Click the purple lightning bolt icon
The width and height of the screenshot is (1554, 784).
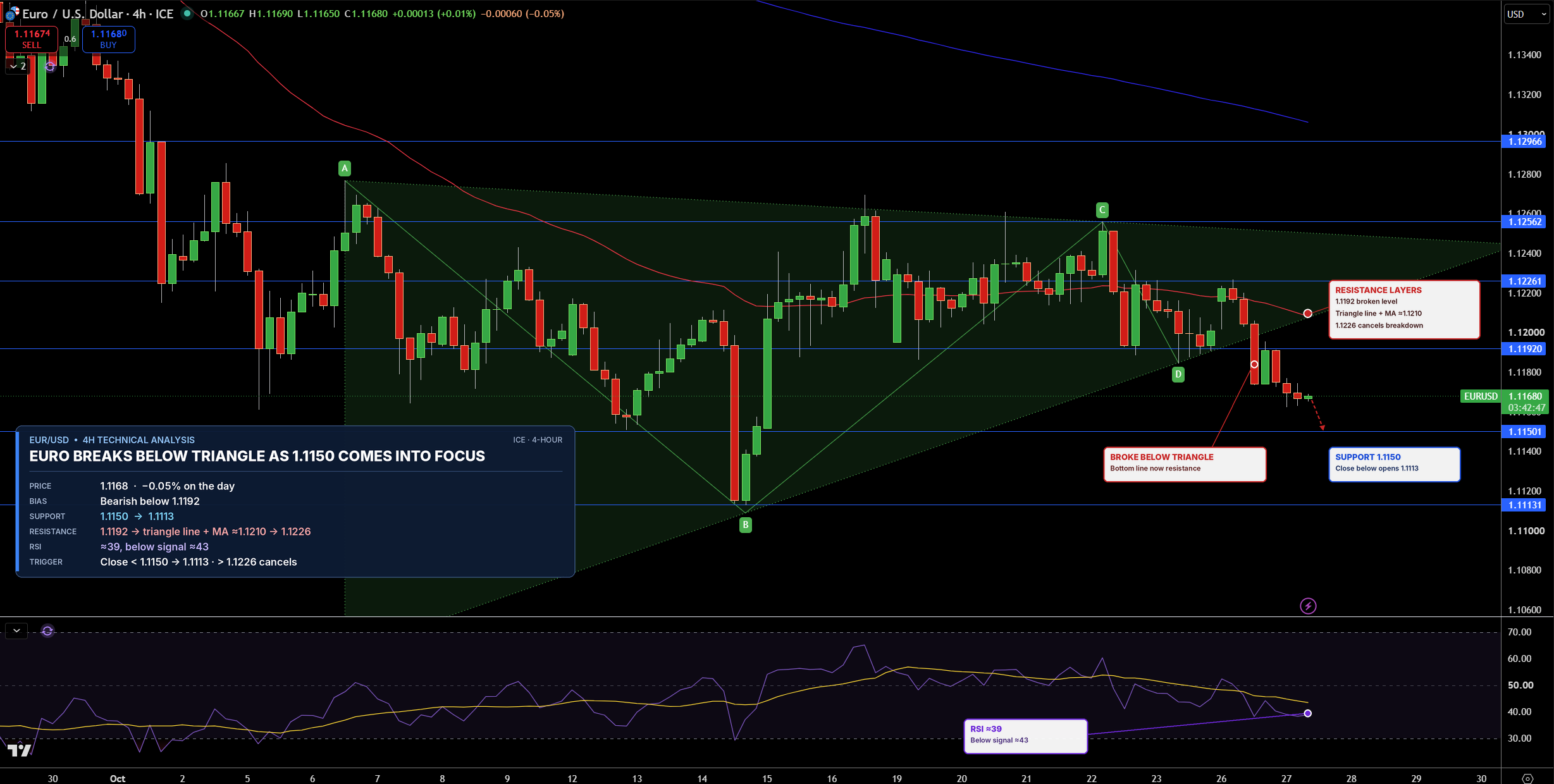pos(1308,606)
